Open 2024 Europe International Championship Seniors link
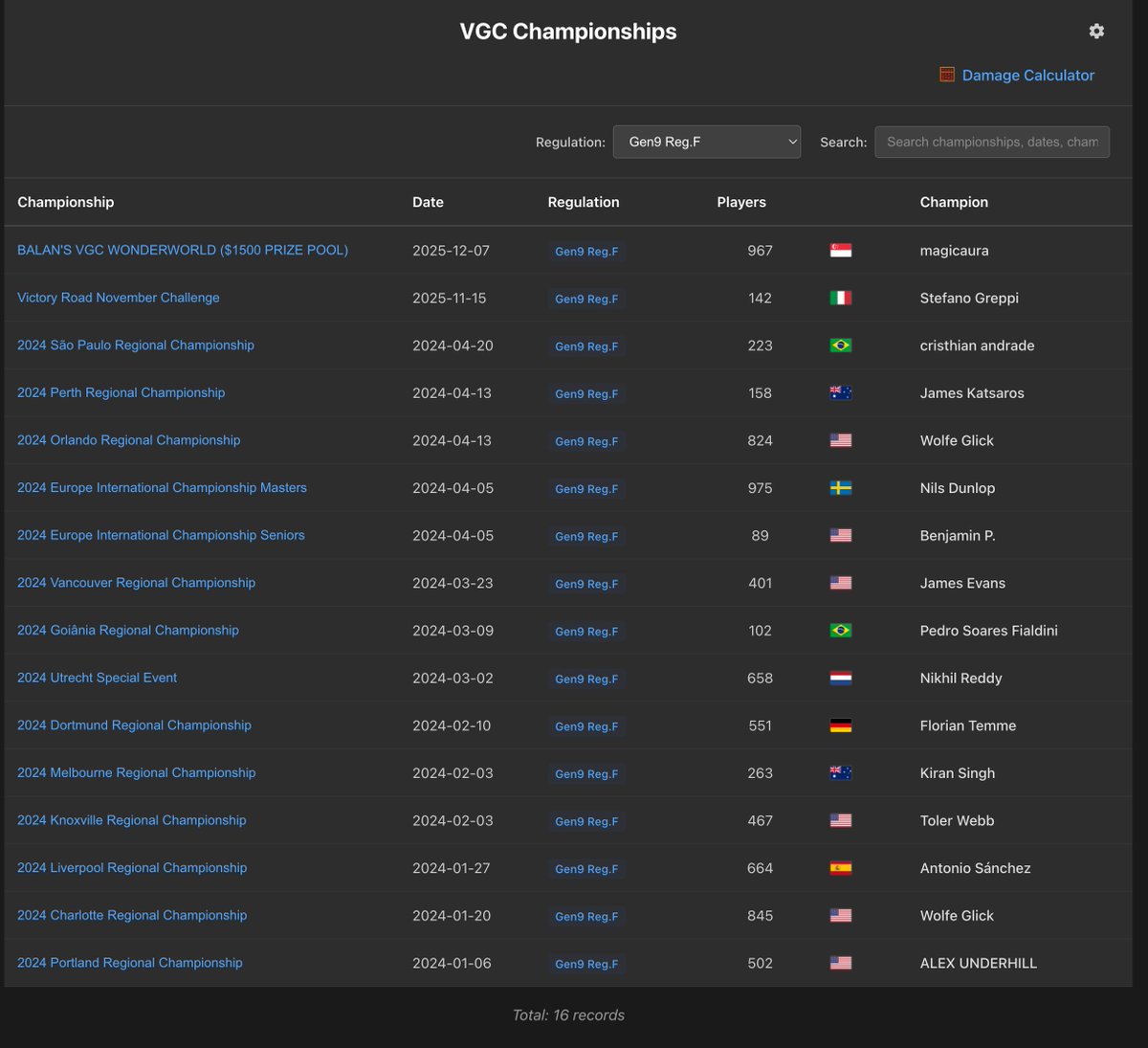 click(x=161, y=535)
